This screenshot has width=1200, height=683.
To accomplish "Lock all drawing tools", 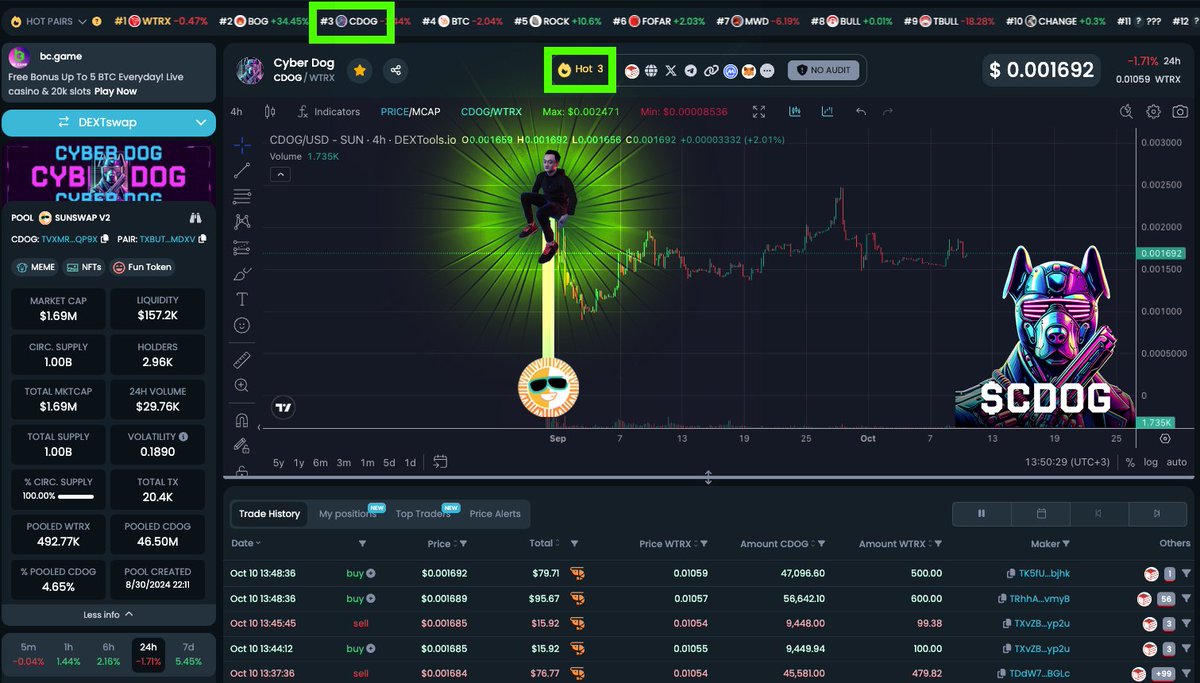I will pos(242,469).
